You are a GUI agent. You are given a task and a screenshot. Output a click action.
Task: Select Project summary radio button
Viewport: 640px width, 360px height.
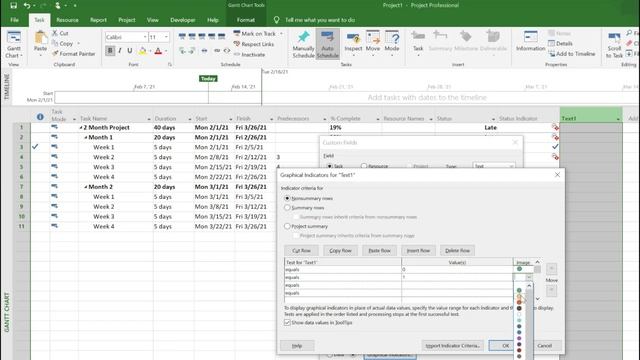287,226
